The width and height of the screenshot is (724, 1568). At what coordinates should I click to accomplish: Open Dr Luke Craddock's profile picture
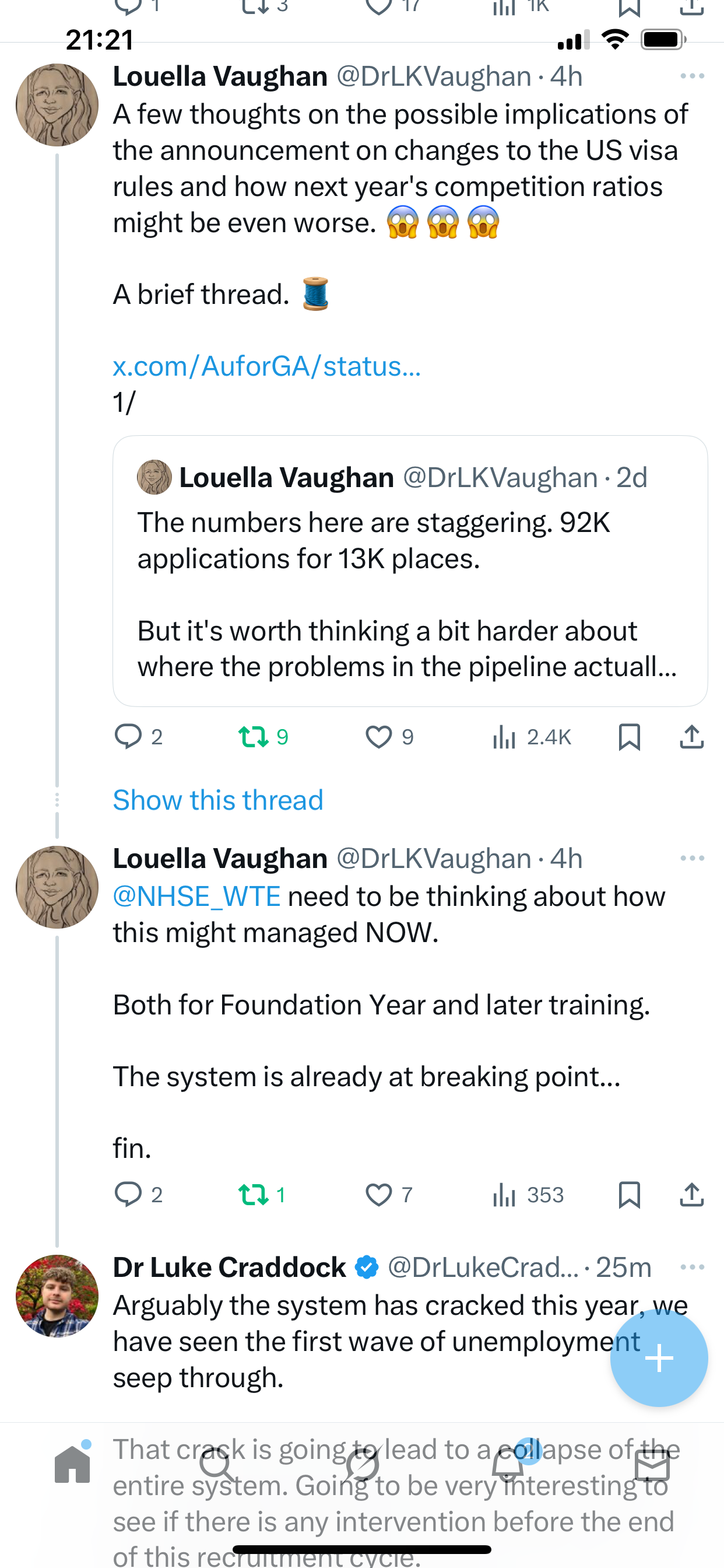57,1296
